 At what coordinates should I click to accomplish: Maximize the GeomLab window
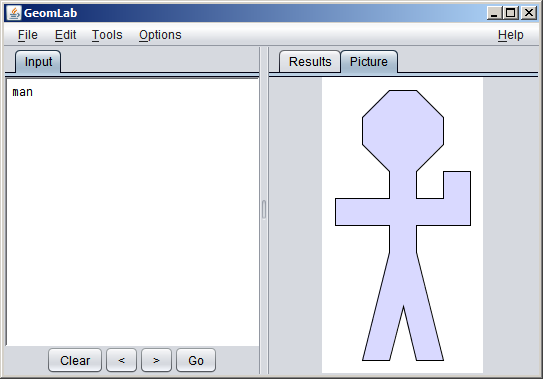511,13
